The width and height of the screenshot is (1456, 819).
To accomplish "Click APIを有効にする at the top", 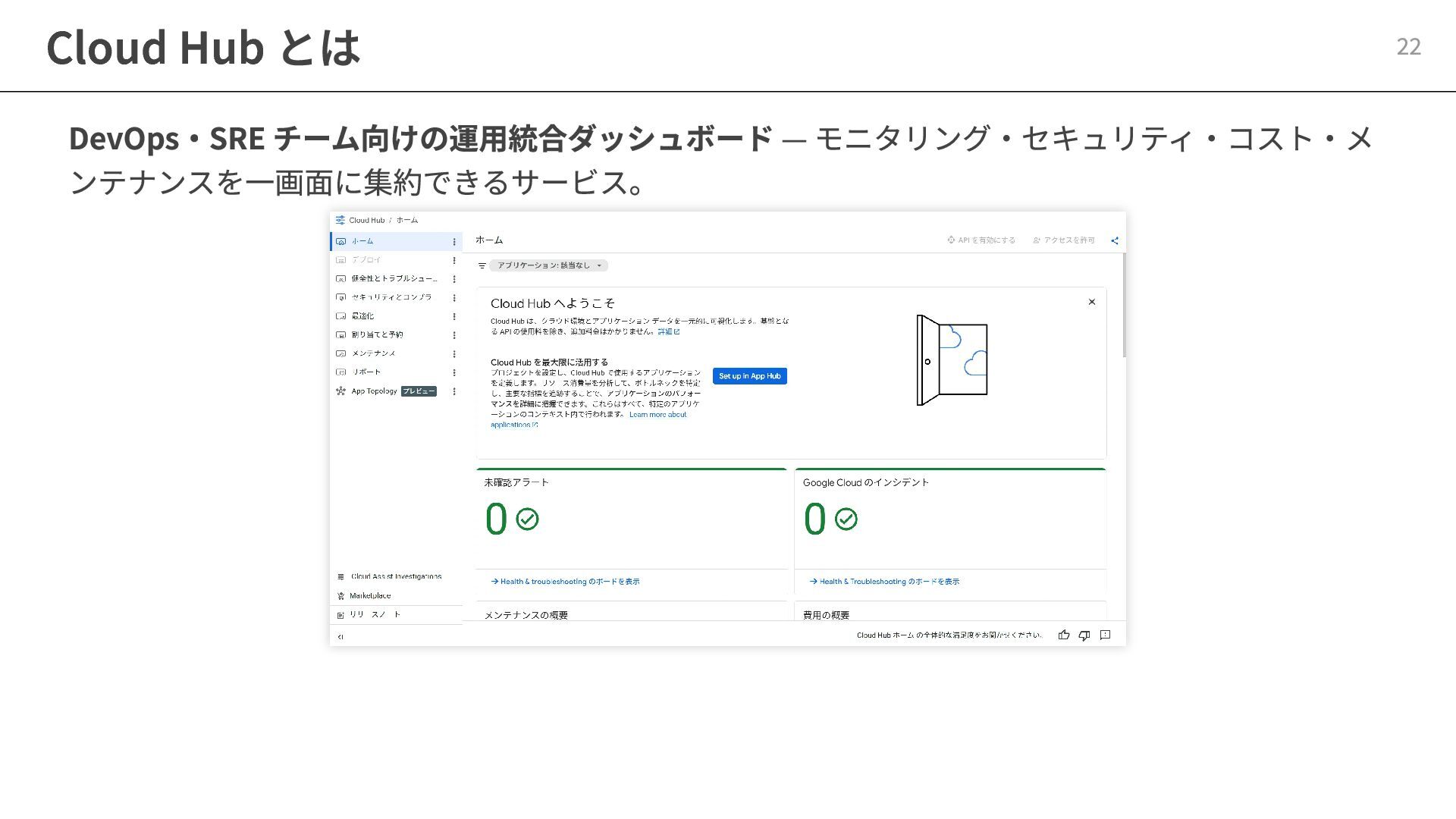I will [981, 240].
